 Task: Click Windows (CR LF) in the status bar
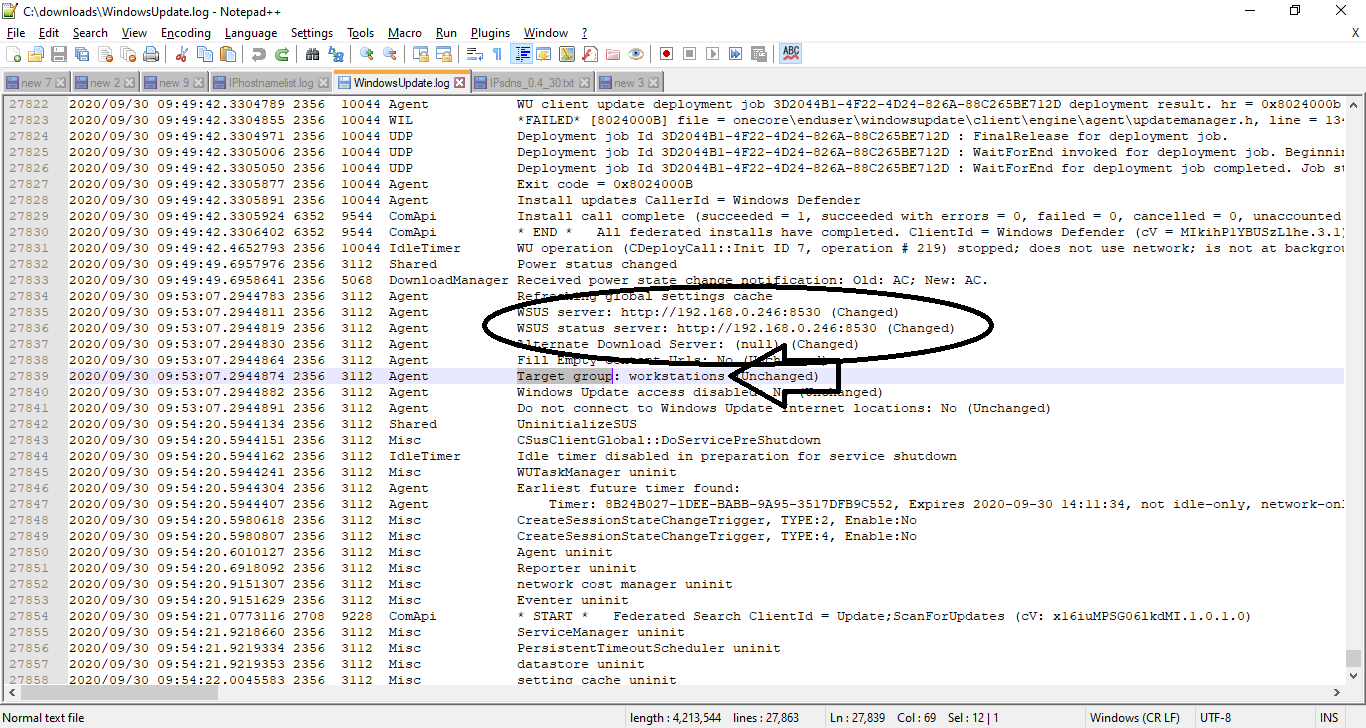pos(1134,718)
